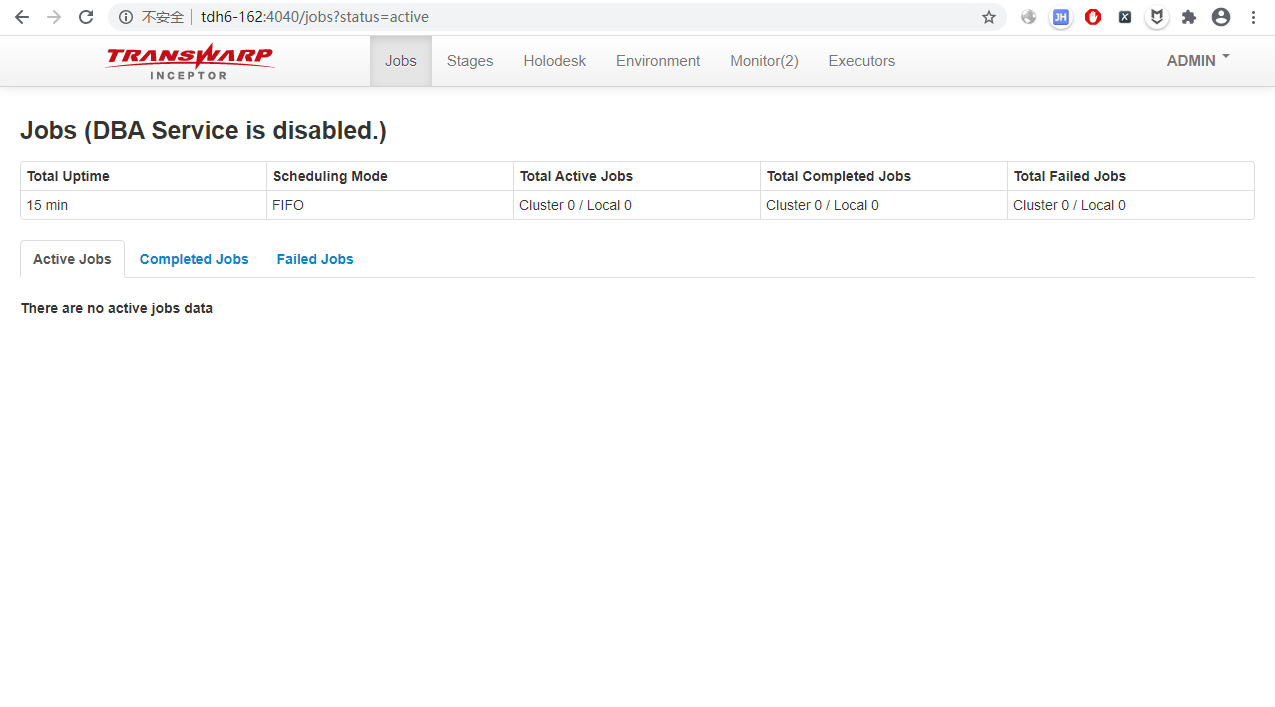The image size is (1275, 707).
Task: Click the site information icon in the address bar
Action: [126, 17]
